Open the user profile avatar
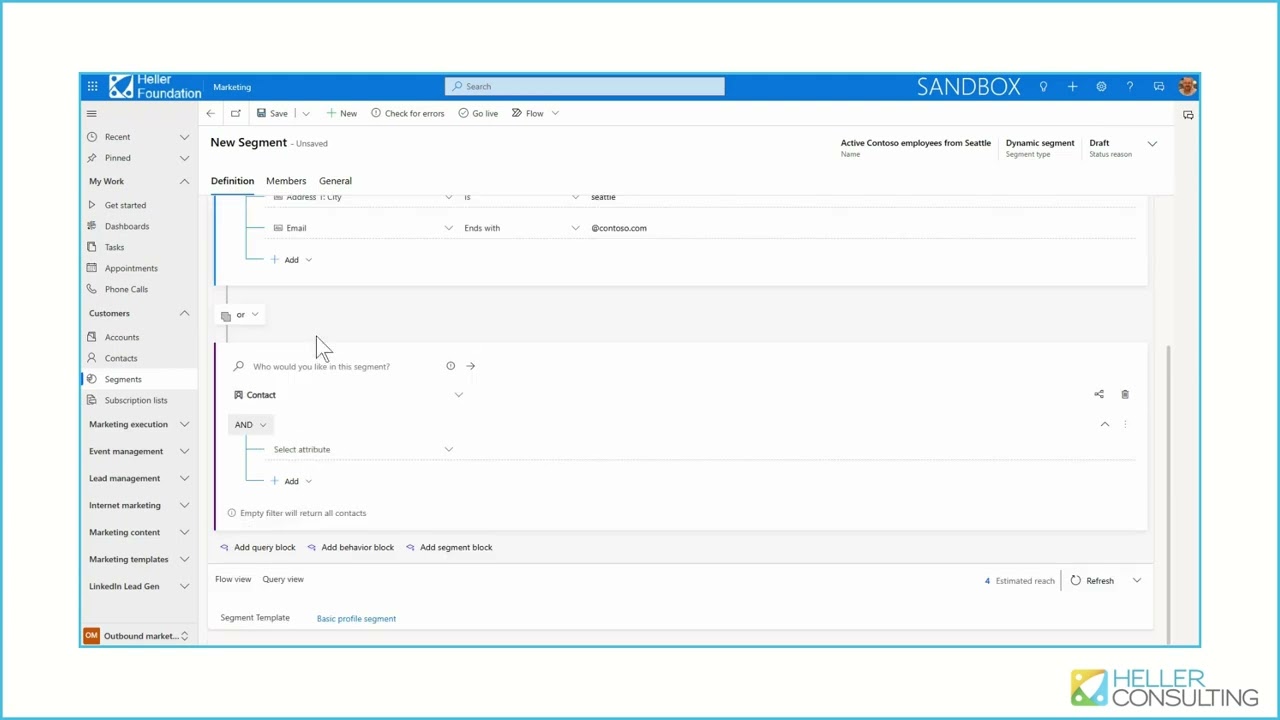 1187,87
